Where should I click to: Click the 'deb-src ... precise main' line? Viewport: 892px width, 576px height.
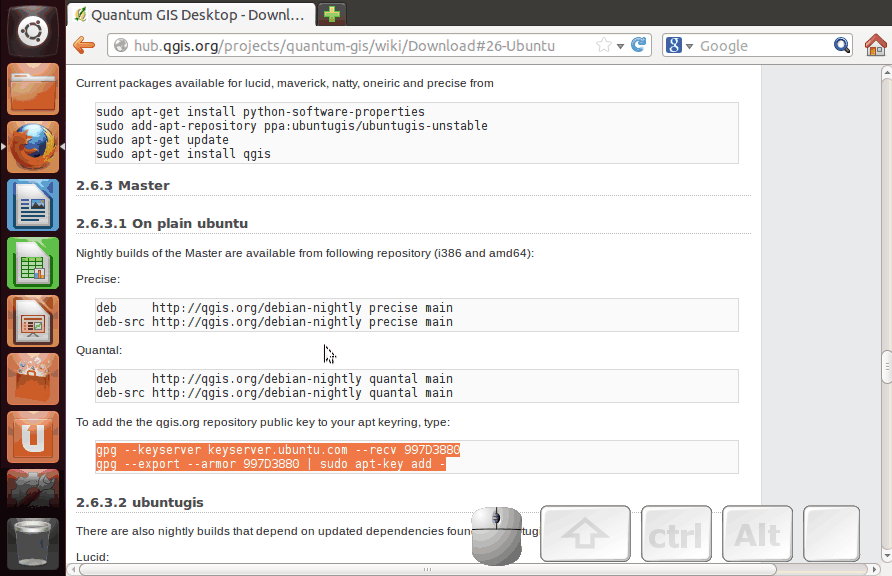point(274,322)
